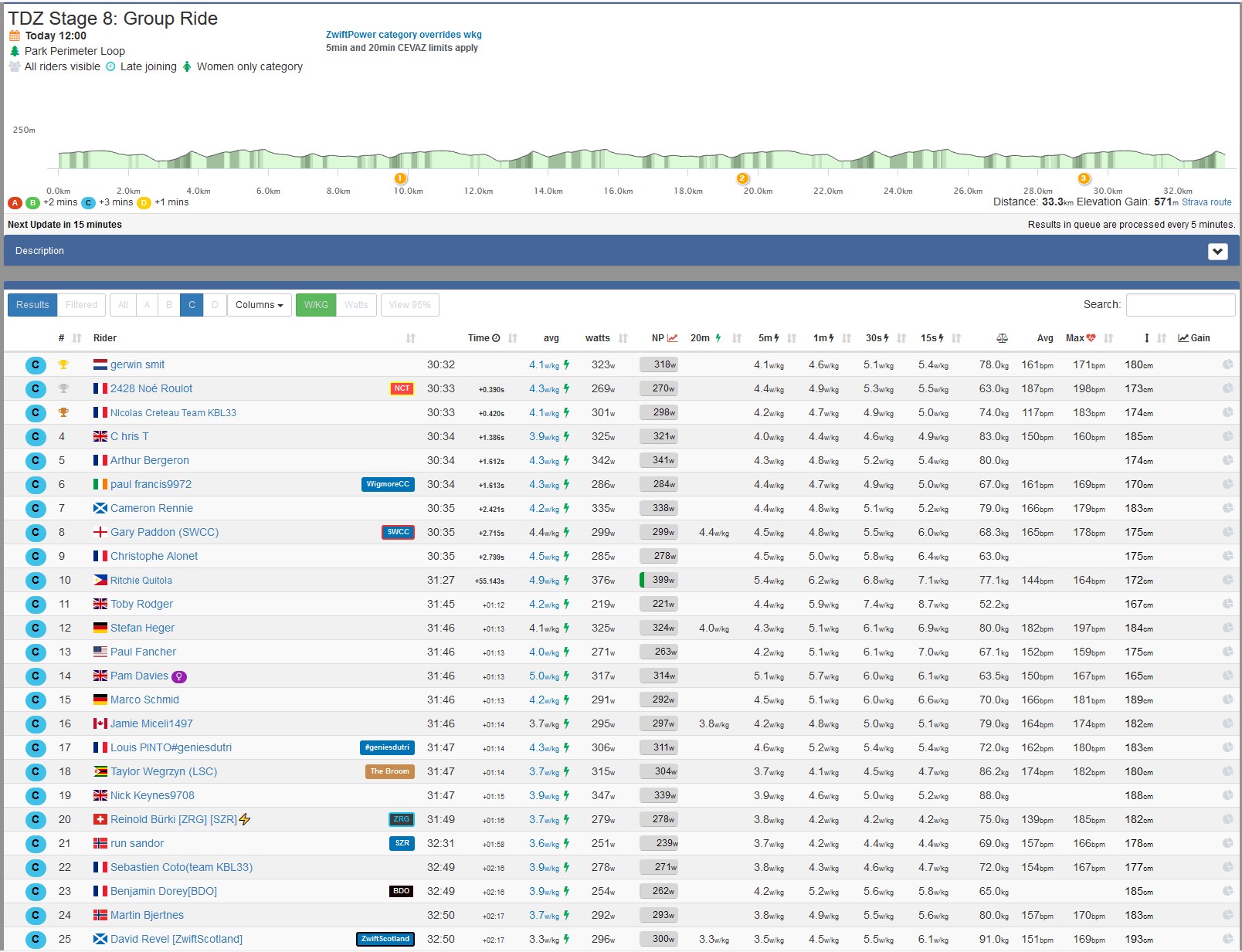Click the lightning icon beside Reinold Bürki
The width and height of the screenshot is (1242, 952).
point(245,819)
